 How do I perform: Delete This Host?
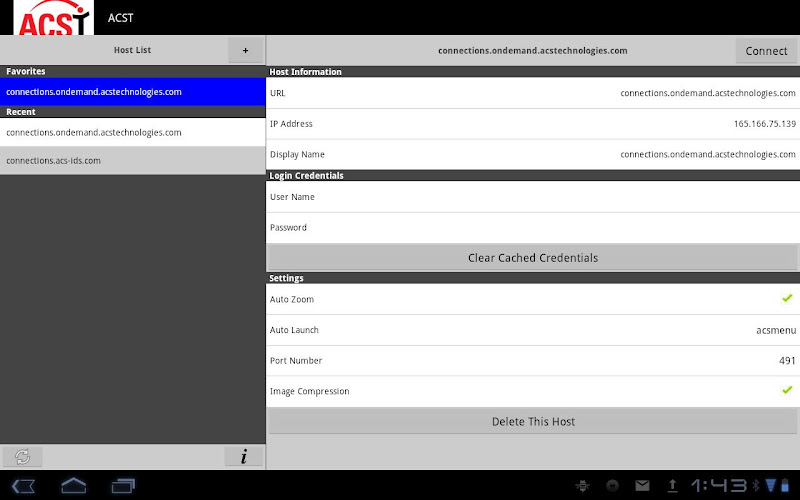pos(533,421)
